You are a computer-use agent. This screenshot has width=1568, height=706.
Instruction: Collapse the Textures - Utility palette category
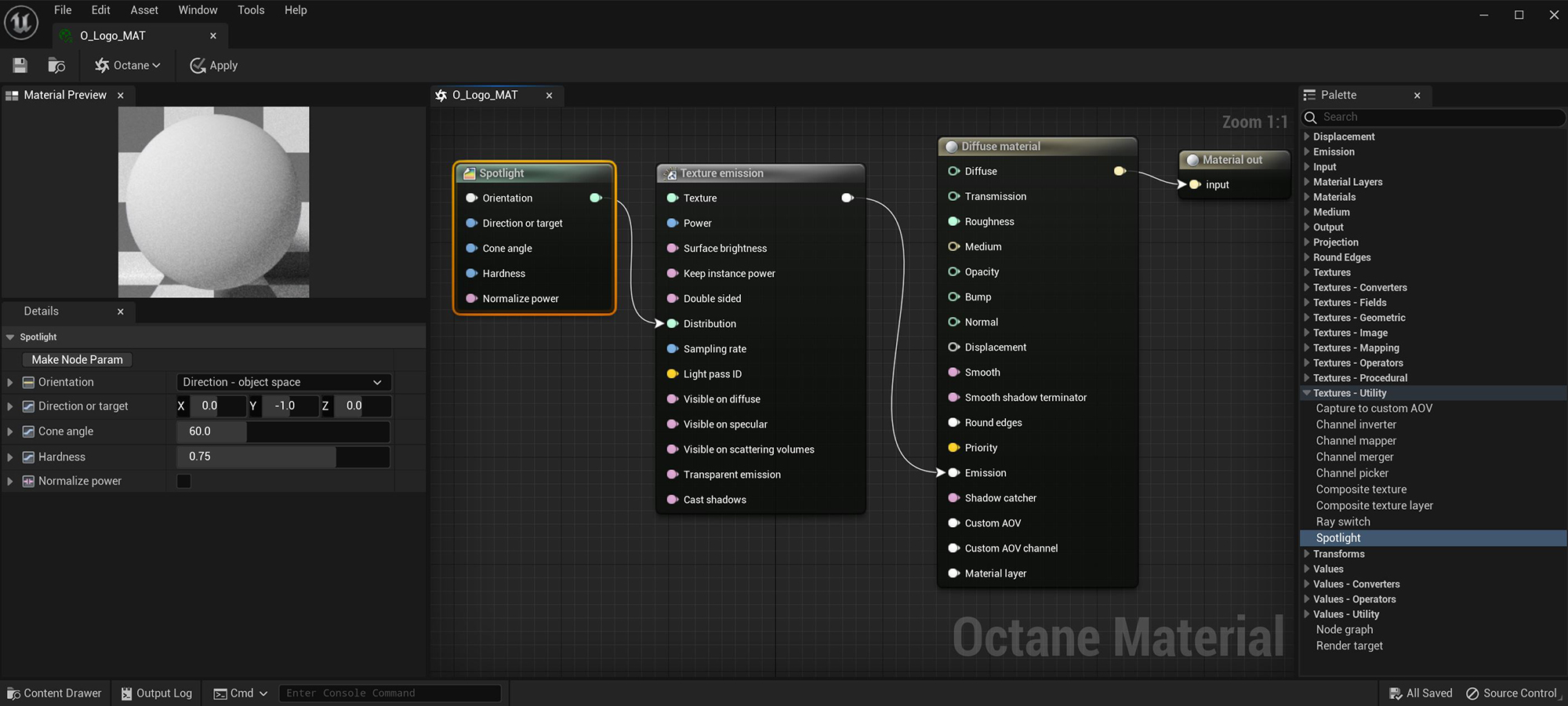tap(1306, 393)
